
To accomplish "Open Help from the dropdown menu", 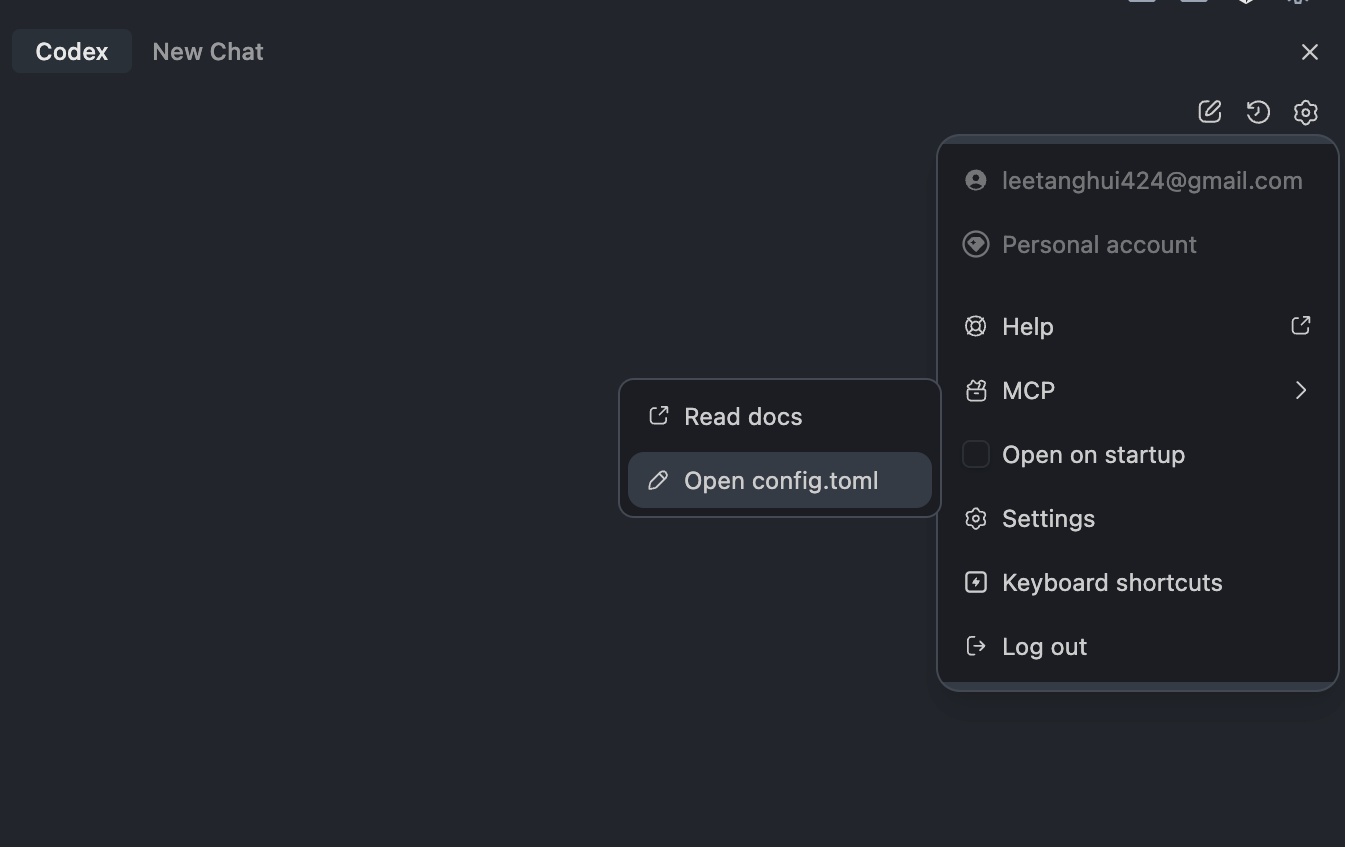I will tap(1028, 327).
